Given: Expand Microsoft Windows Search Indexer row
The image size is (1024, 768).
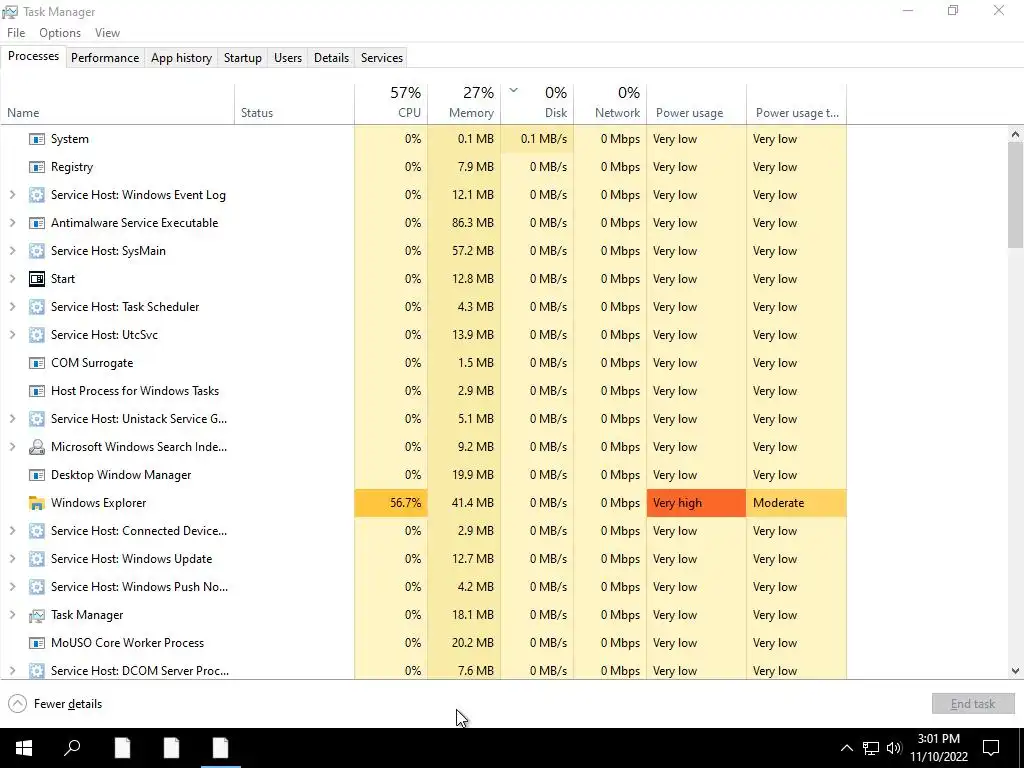Looking at the screenshot, I should 12,447.
